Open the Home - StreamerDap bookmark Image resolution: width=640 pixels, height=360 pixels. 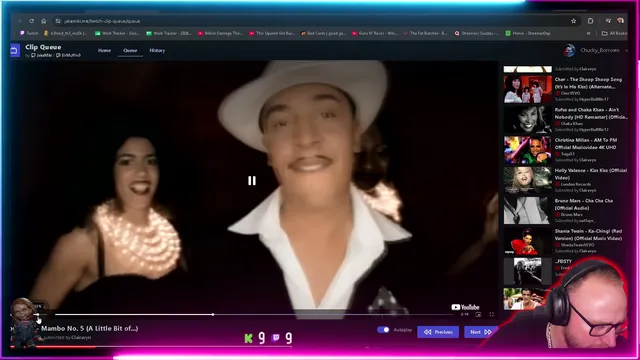pos(529,33)
